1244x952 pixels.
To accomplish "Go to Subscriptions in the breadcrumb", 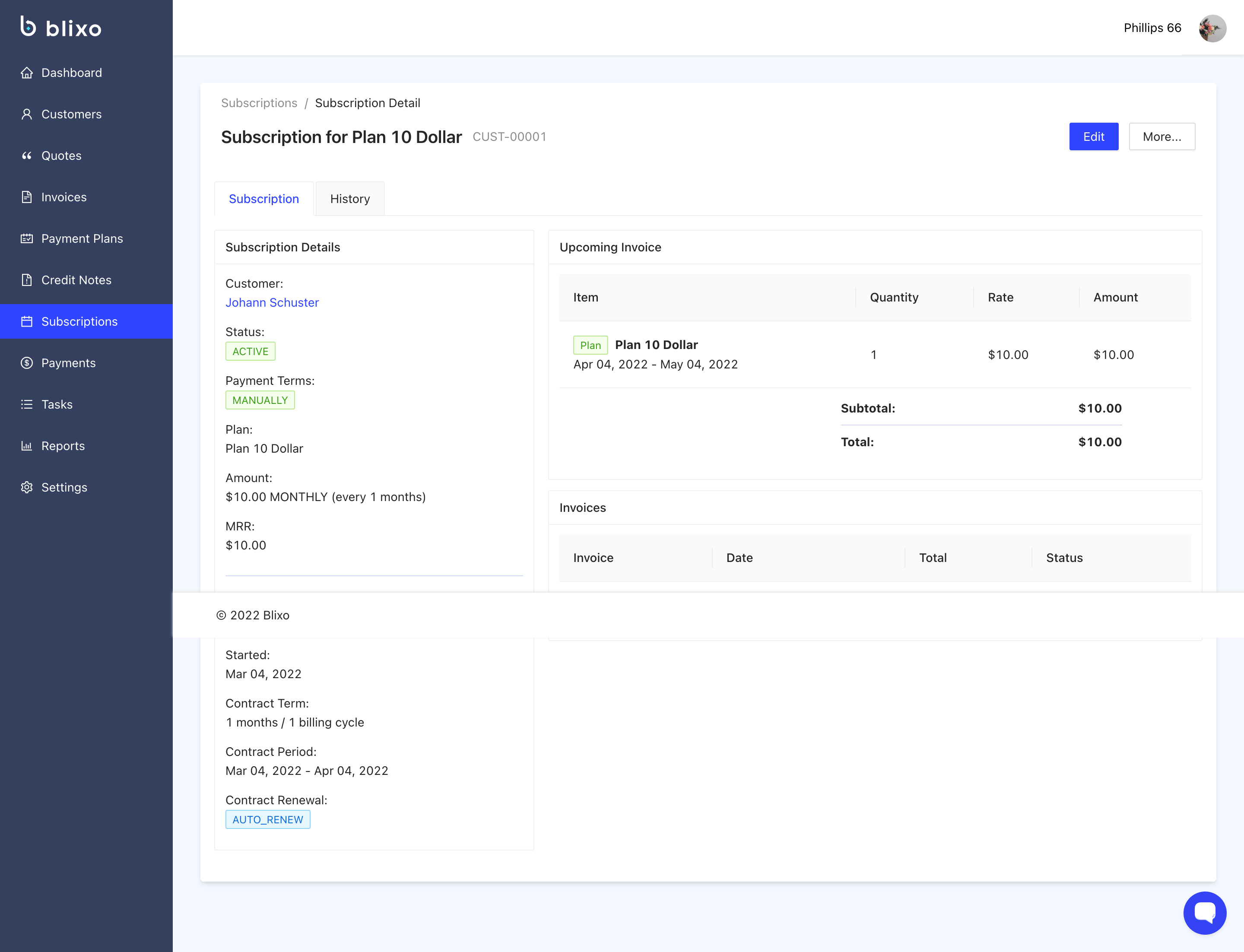I will (x=259, y=103).
